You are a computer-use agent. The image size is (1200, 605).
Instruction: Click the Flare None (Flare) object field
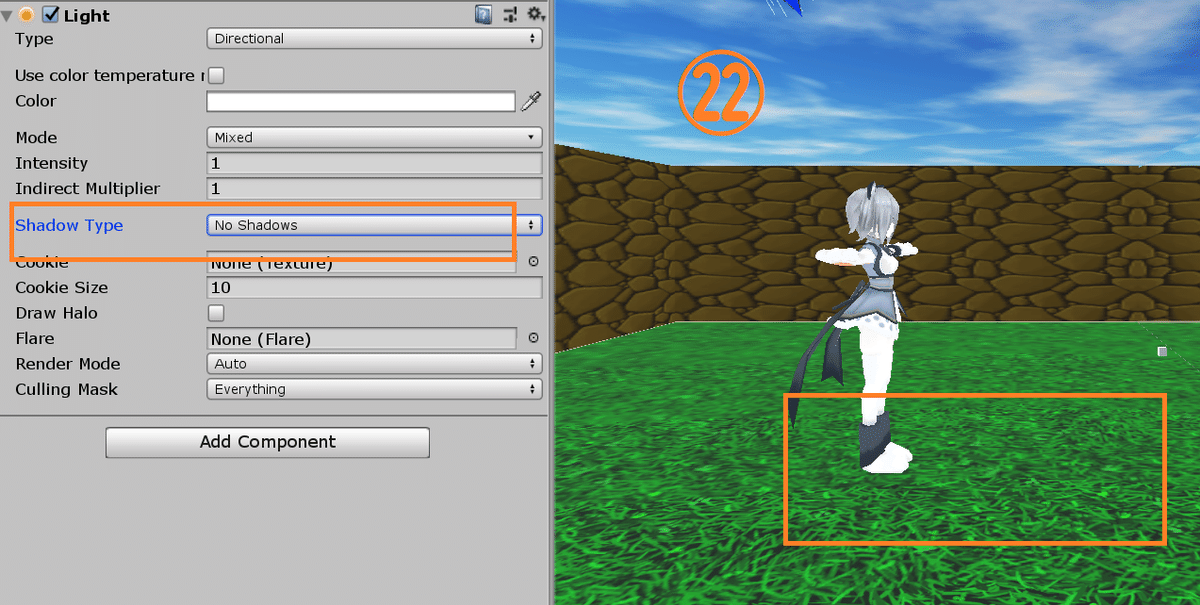pyautogui.click(x=361, y=339)
